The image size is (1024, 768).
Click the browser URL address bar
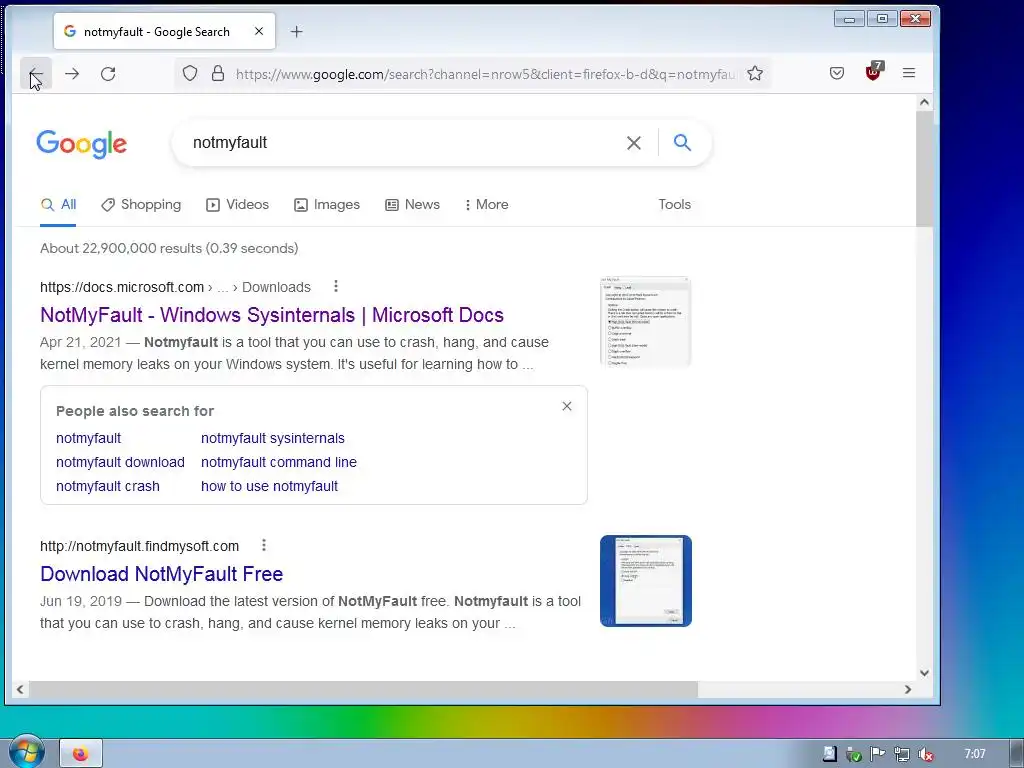coord(485,74)
